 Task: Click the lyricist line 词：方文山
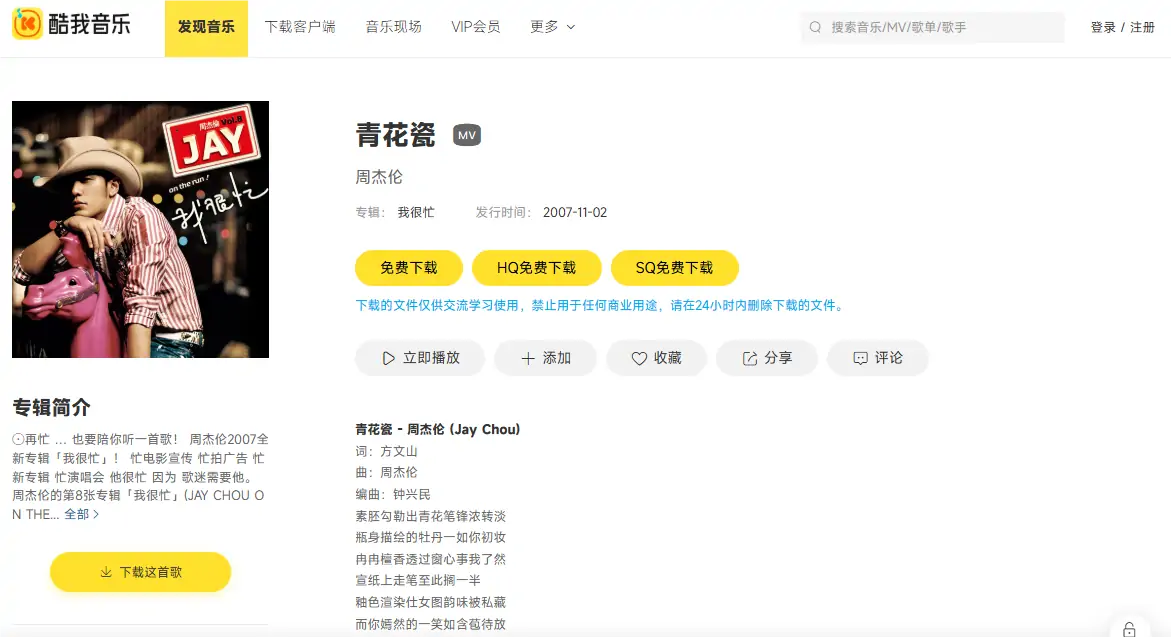[x=386, y=451]
